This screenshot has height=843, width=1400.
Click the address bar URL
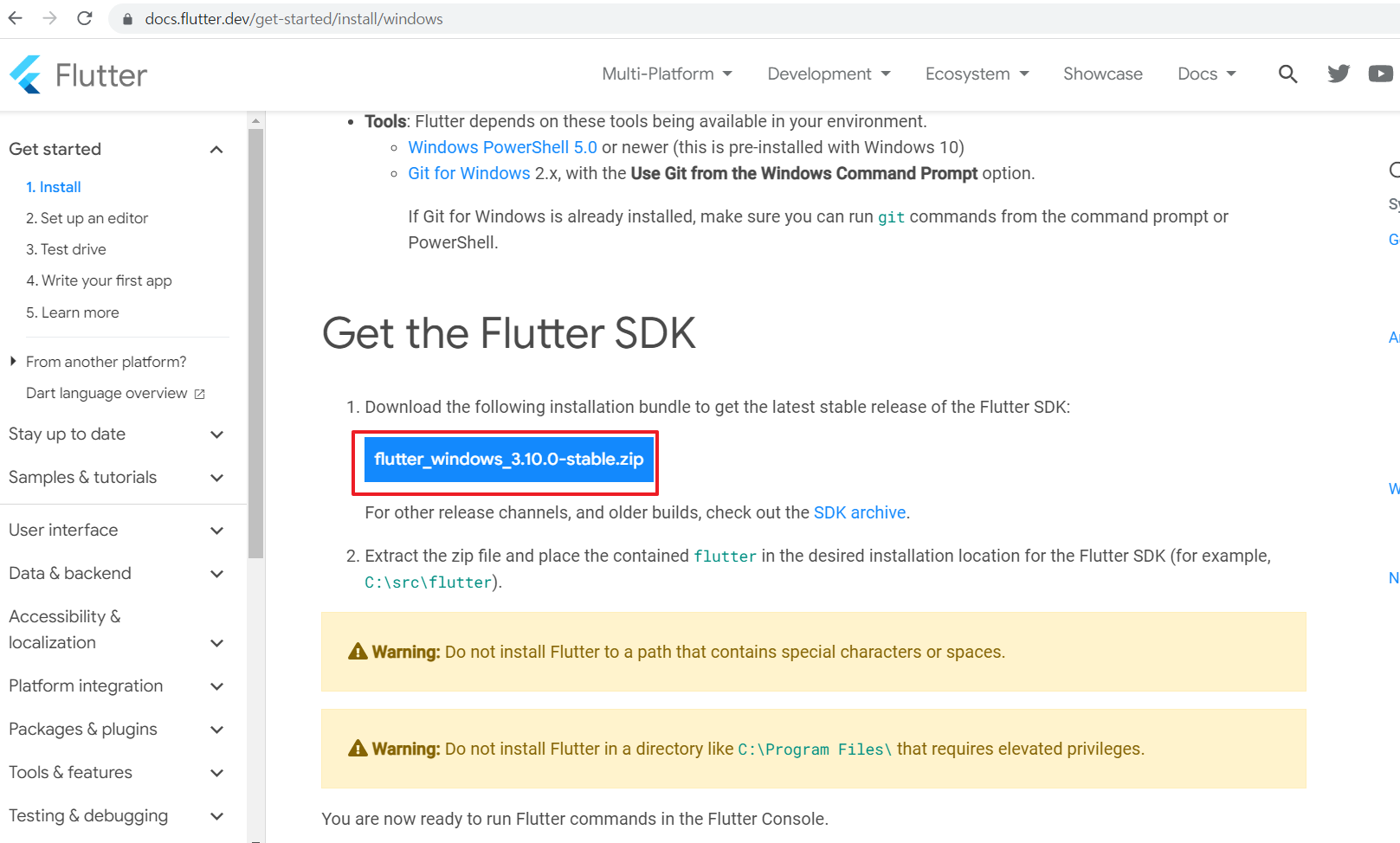[x=294, y=19]
